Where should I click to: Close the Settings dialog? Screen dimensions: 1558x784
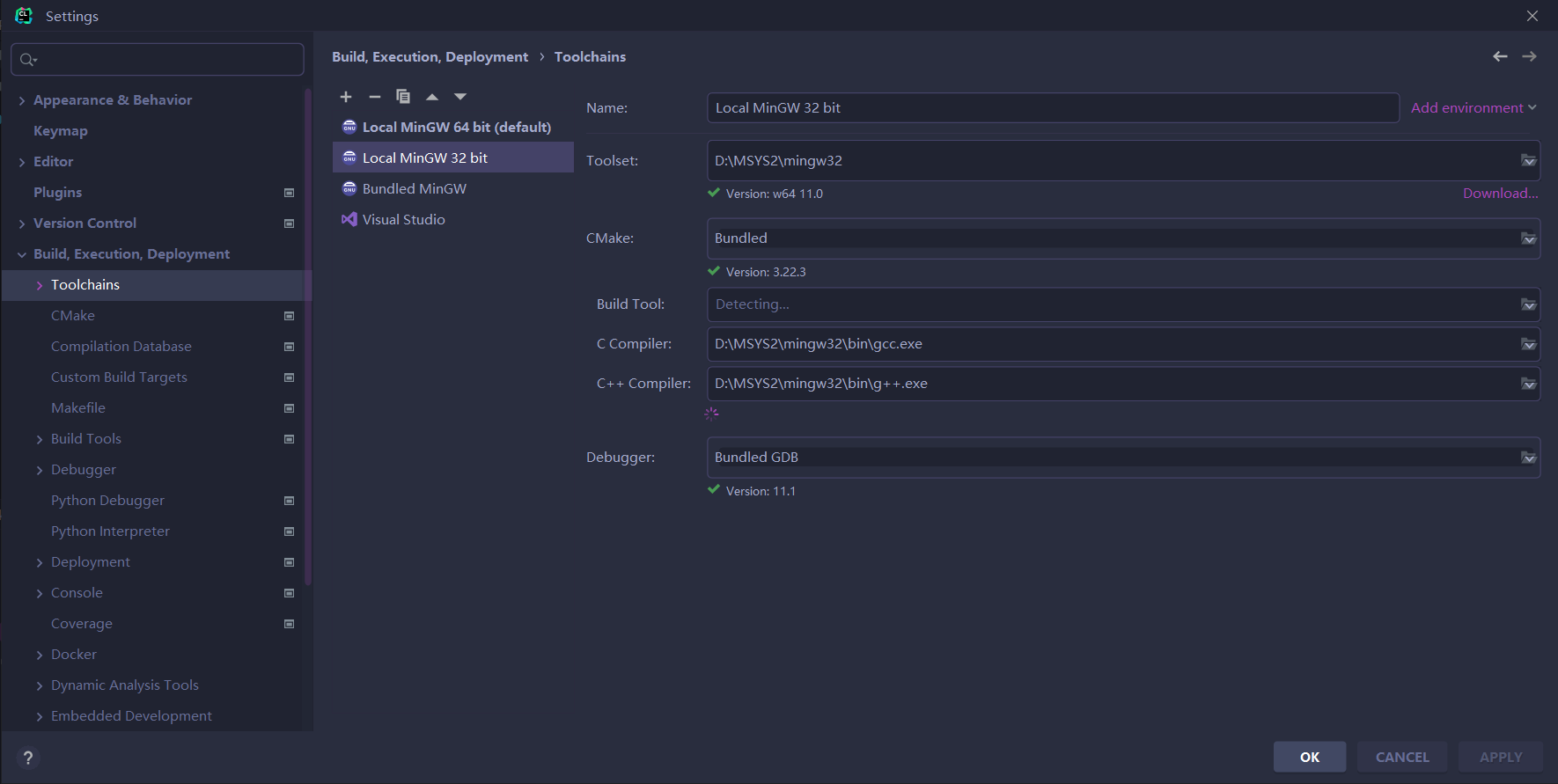coord(1532,16)
